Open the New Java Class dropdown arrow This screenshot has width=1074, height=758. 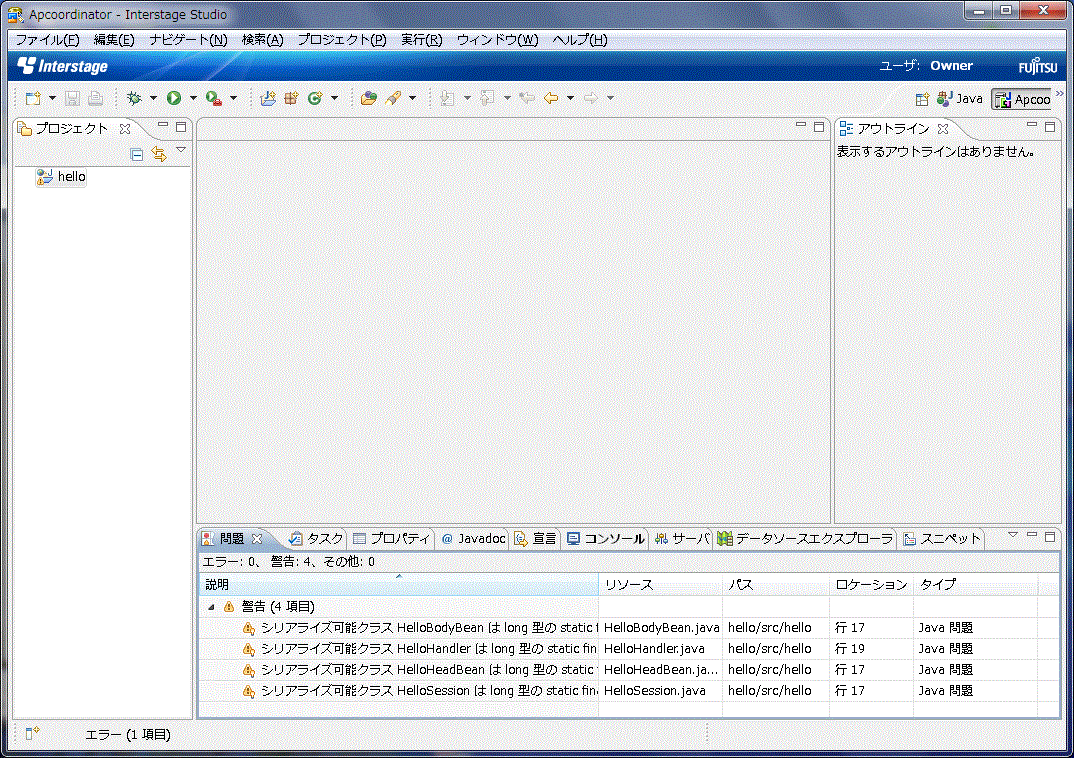click(334, 99)
